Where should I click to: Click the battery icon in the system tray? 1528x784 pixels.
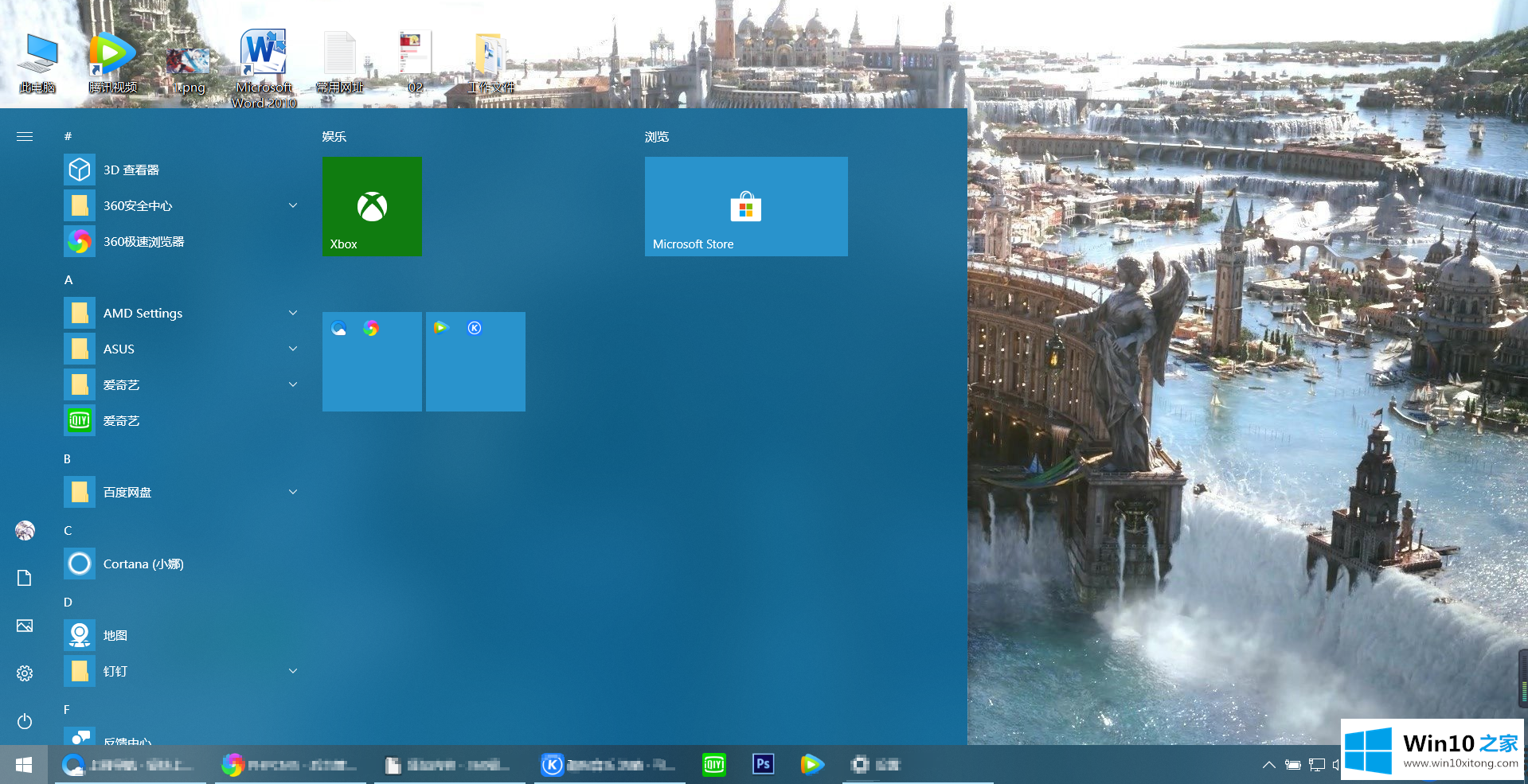point(1293,765)
